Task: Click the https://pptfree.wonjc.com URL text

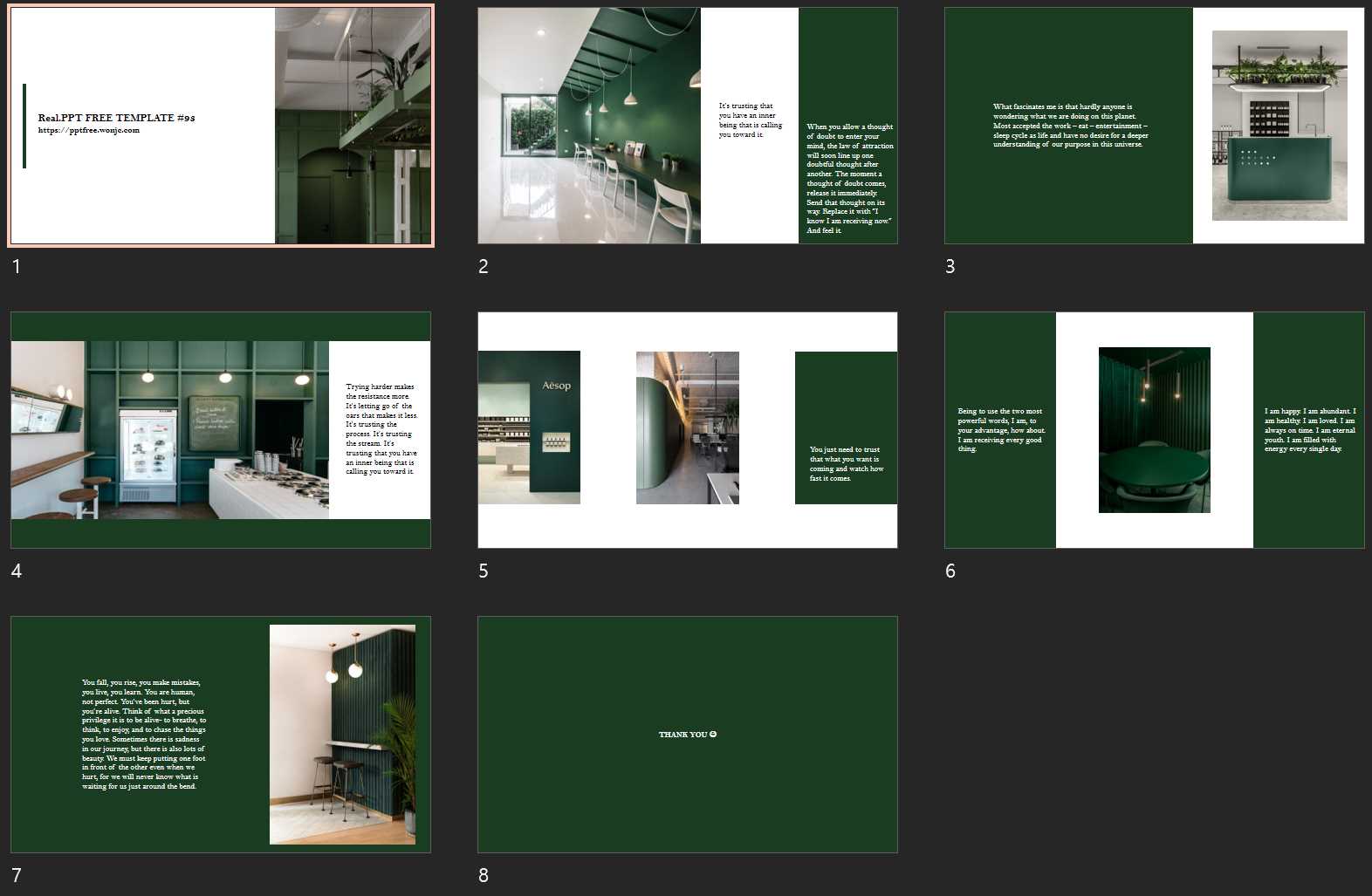Action: 89,131
